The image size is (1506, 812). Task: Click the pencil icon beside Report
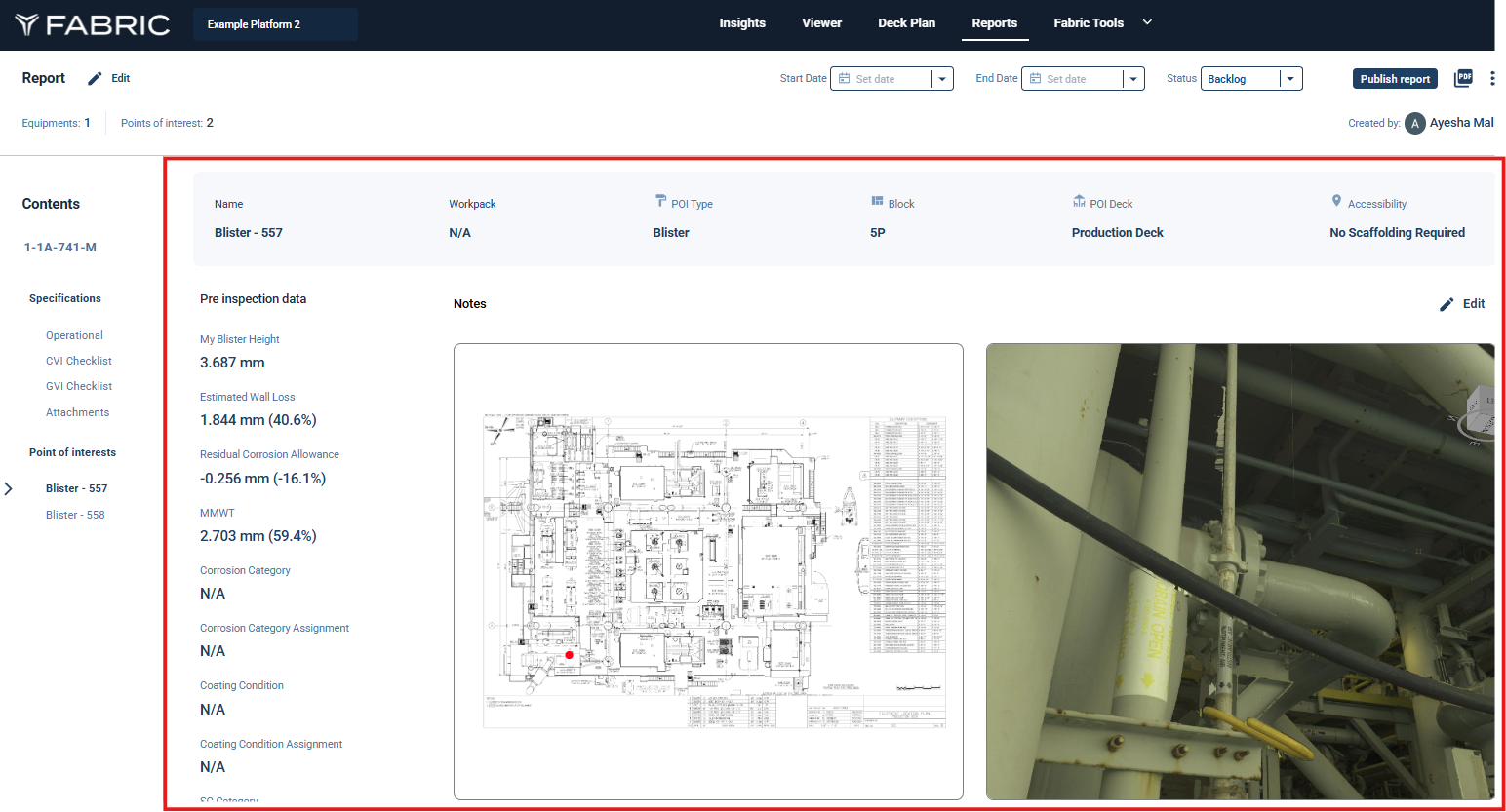(95, 79)
